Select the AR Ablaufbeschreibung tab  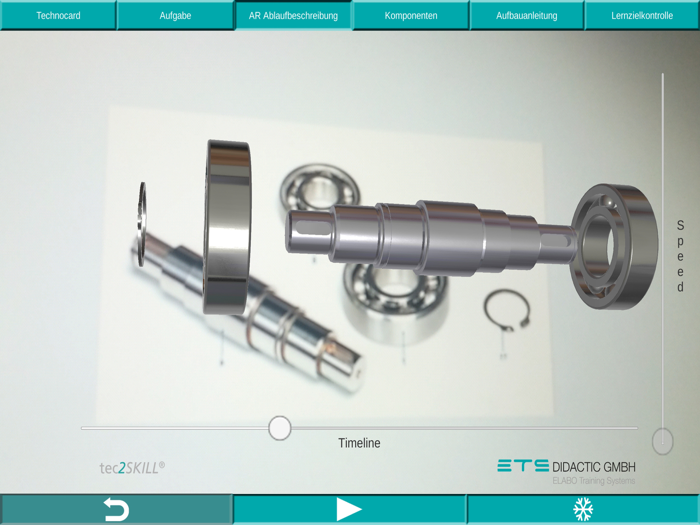click(293, 15)
